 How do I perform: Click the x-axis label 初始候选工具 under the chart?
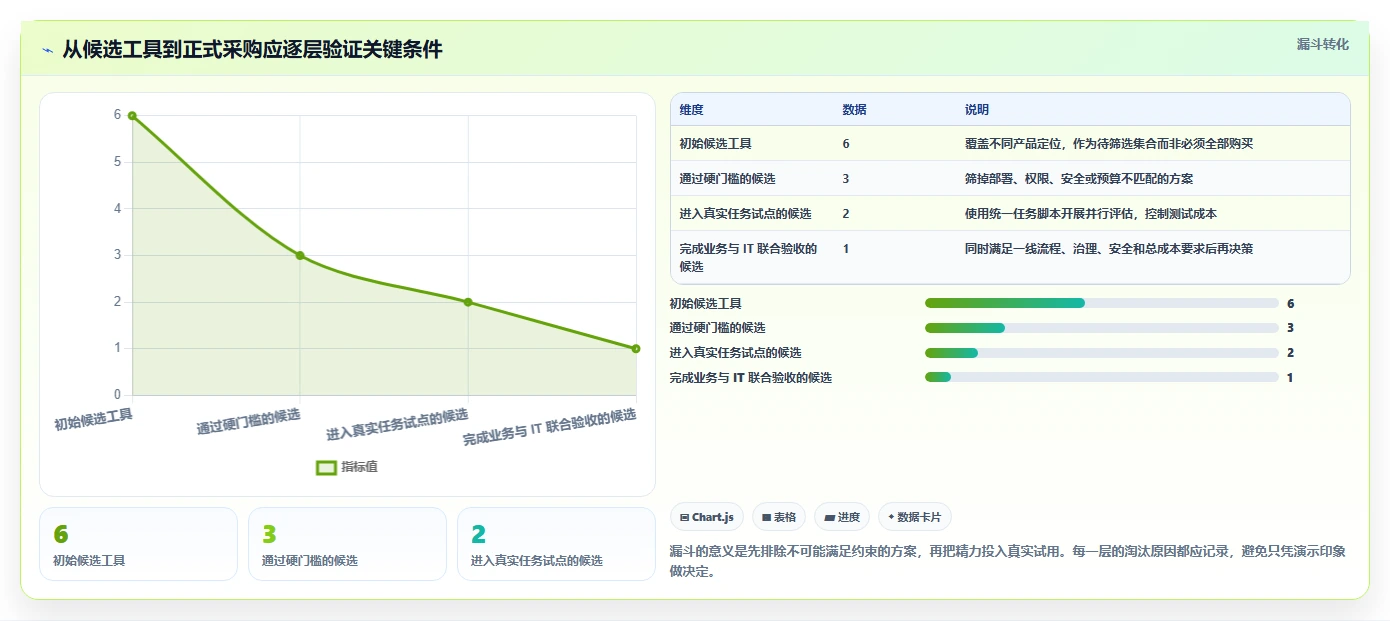click(94, 420)
